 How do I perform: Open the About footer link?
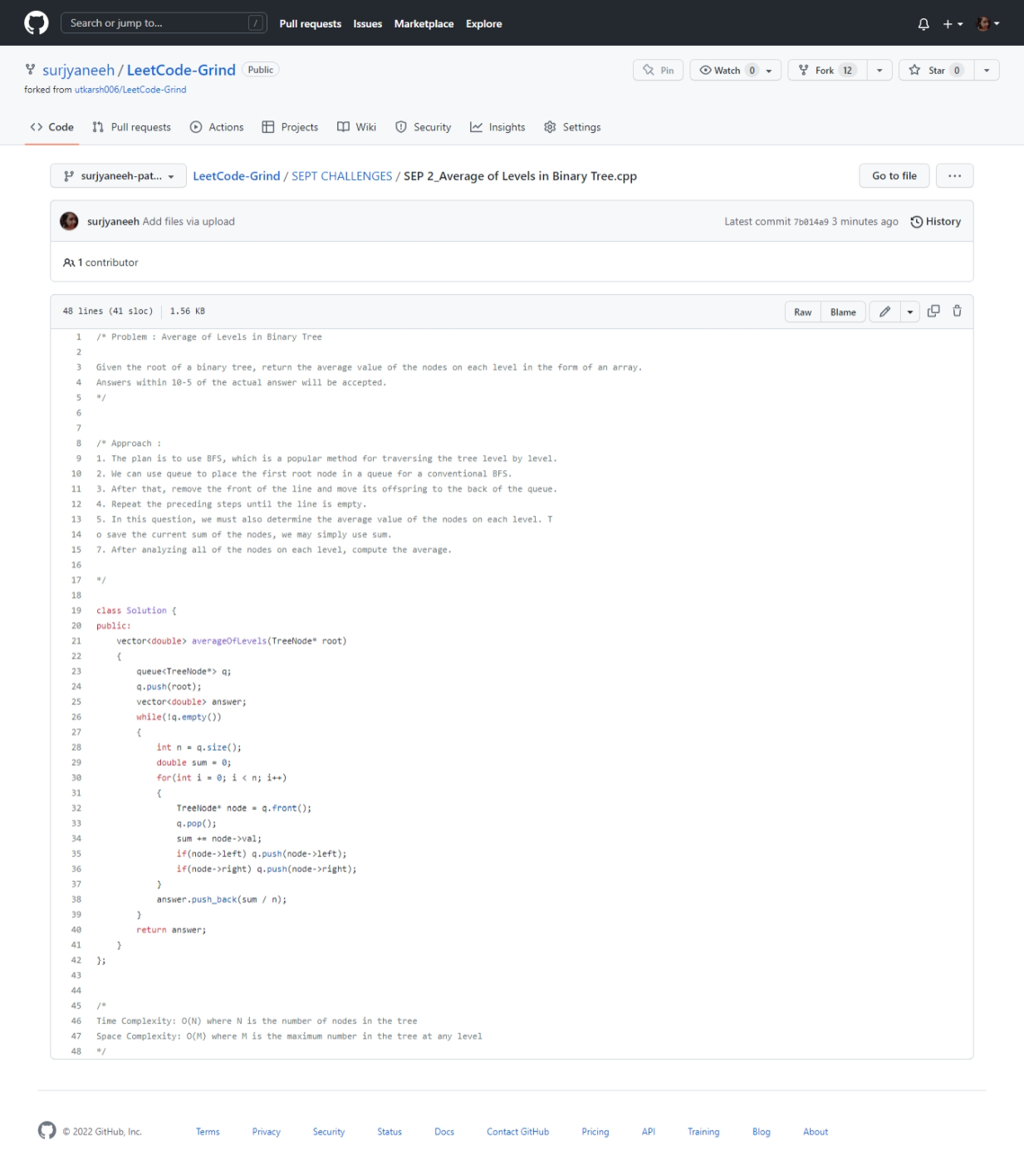pyautogui.click(x=816, y=1132)
